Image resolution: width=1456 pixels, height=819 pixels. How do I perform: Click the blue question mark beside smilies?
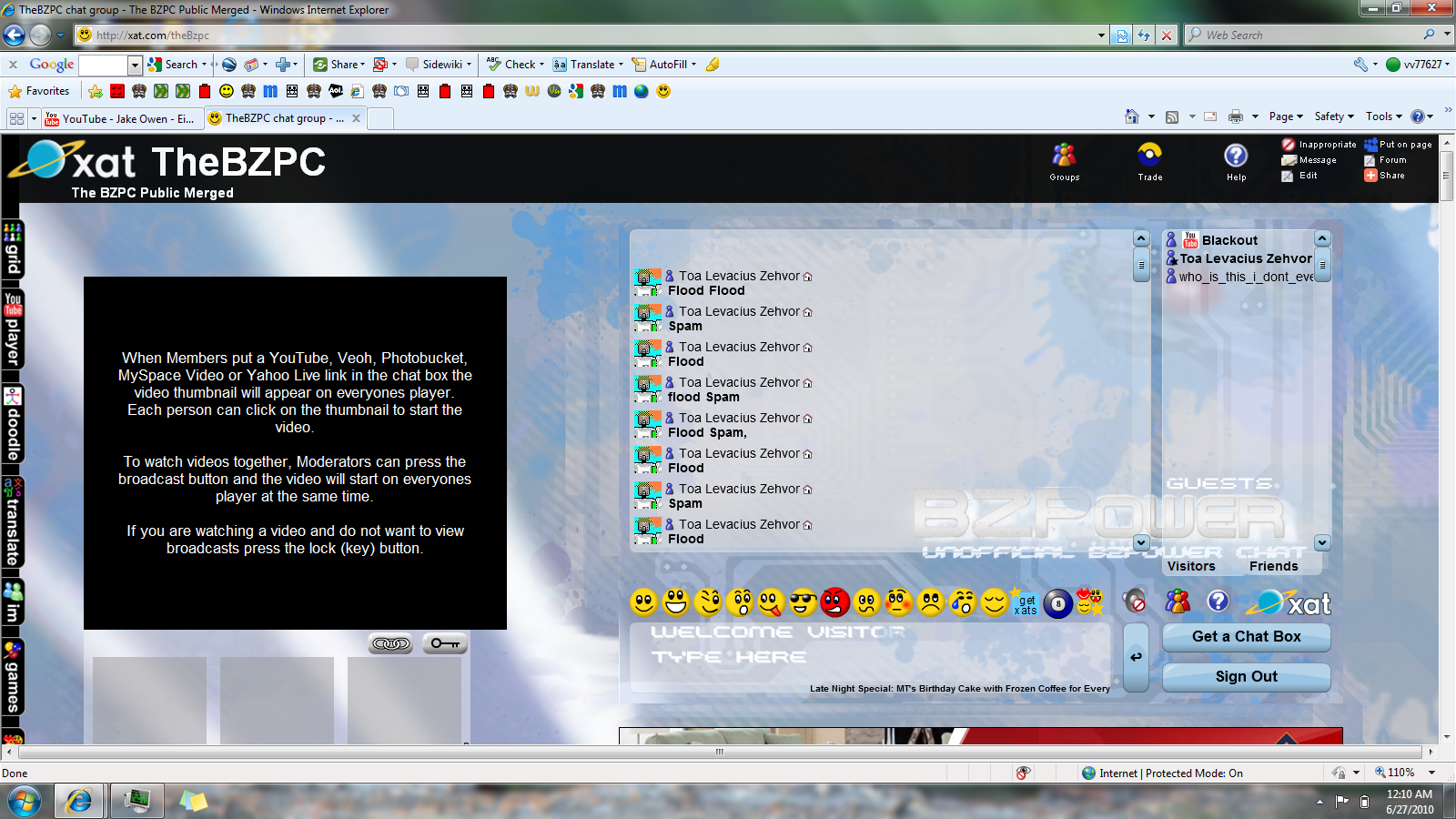(x=1218, y=602)
